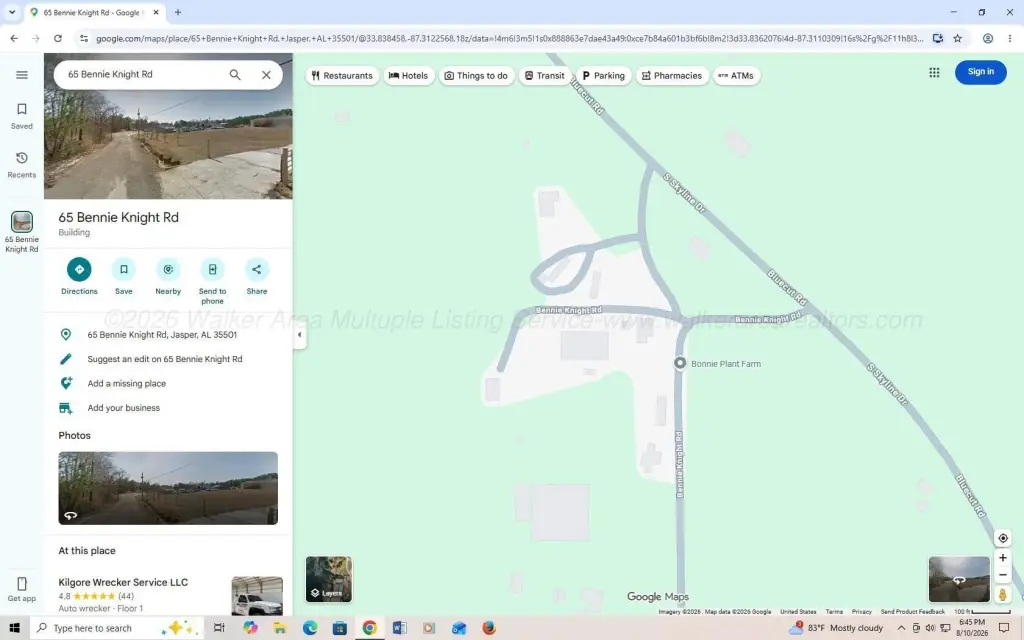Open the Terms link in map footer
Image resolution: width=1024 pixels, height=640 pixels.
coord(834,612)
